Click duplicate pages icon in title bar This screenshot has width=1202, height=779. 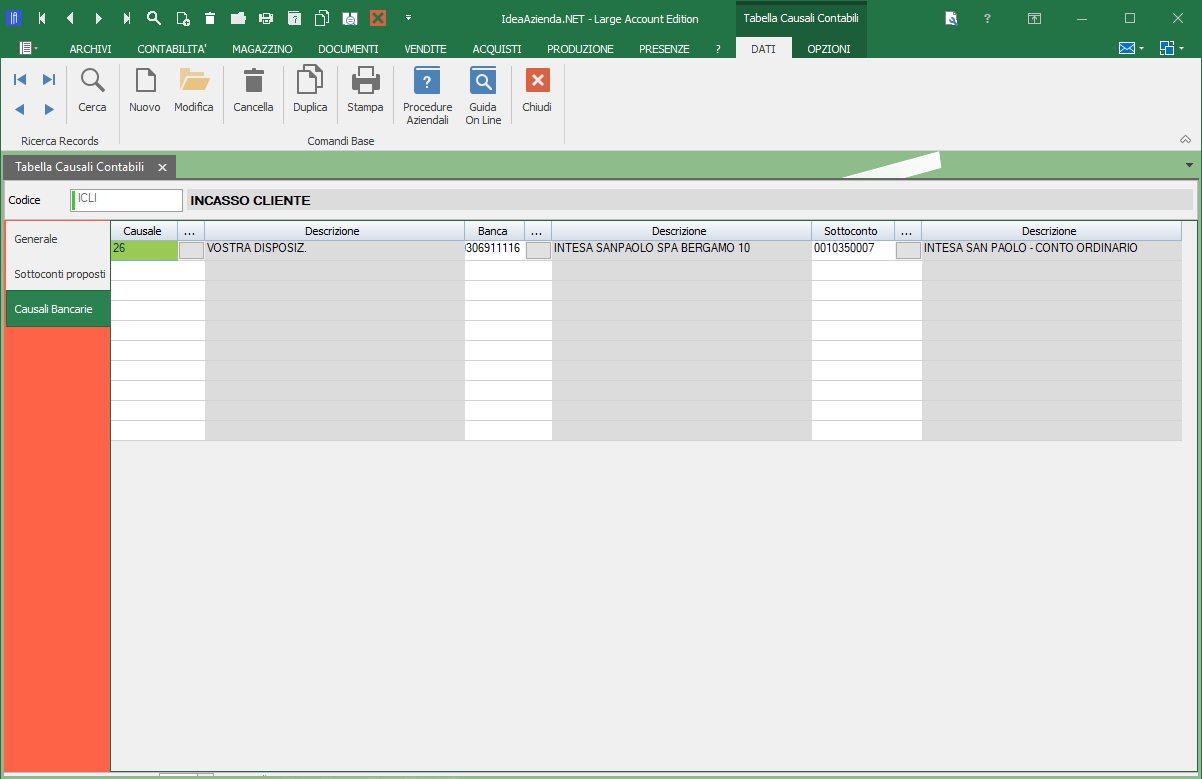click(322, 18)
